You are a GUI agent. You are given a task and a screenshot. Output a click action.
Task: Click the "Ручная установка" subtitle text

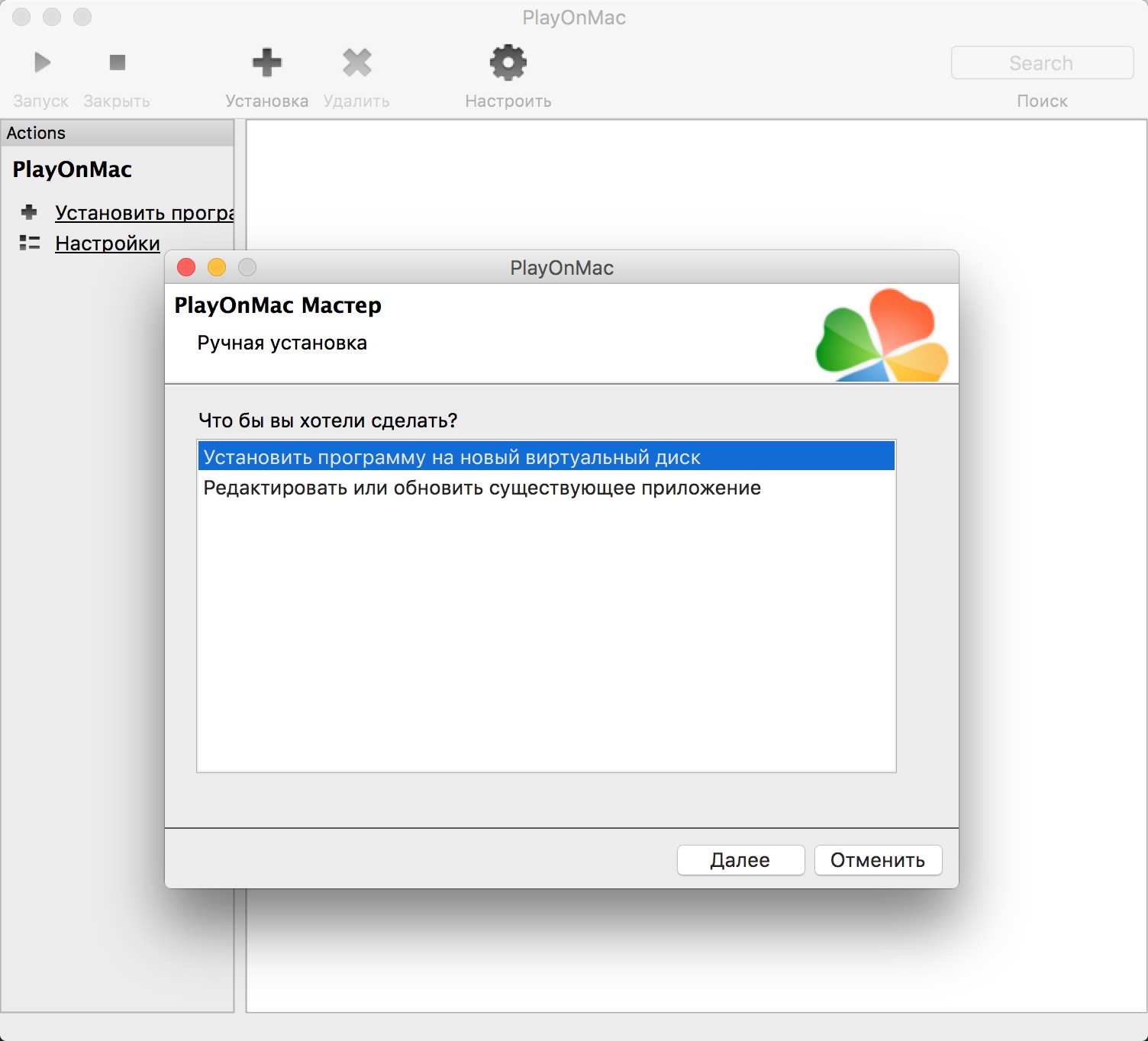[x=282, y=343]
